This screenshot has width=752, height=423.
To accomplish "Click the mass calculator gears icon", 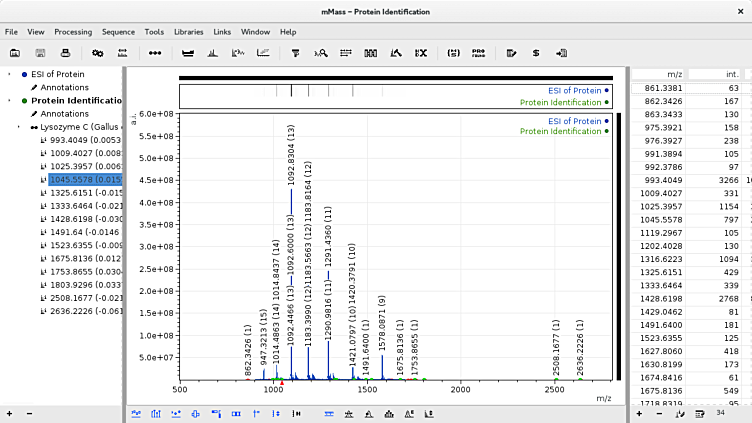I will (97, 52).
